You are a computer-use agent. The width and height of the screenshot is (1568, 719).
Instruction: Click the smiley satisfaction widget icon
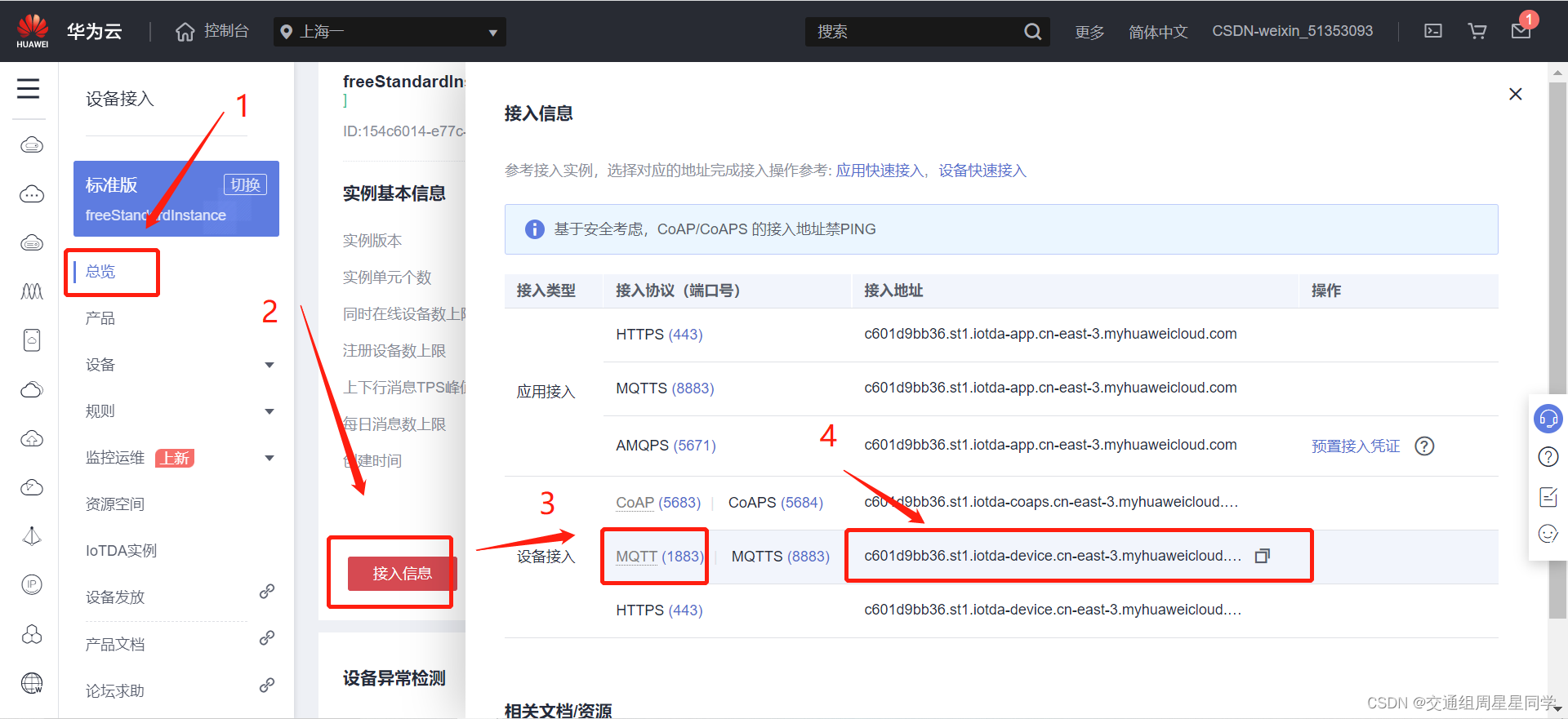pos(1548,534)
